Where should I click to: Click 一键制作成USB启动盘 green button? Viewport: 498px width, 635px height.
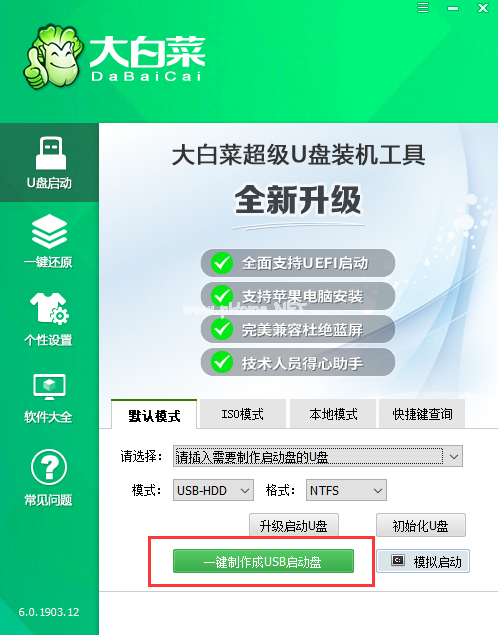[263, 561]
